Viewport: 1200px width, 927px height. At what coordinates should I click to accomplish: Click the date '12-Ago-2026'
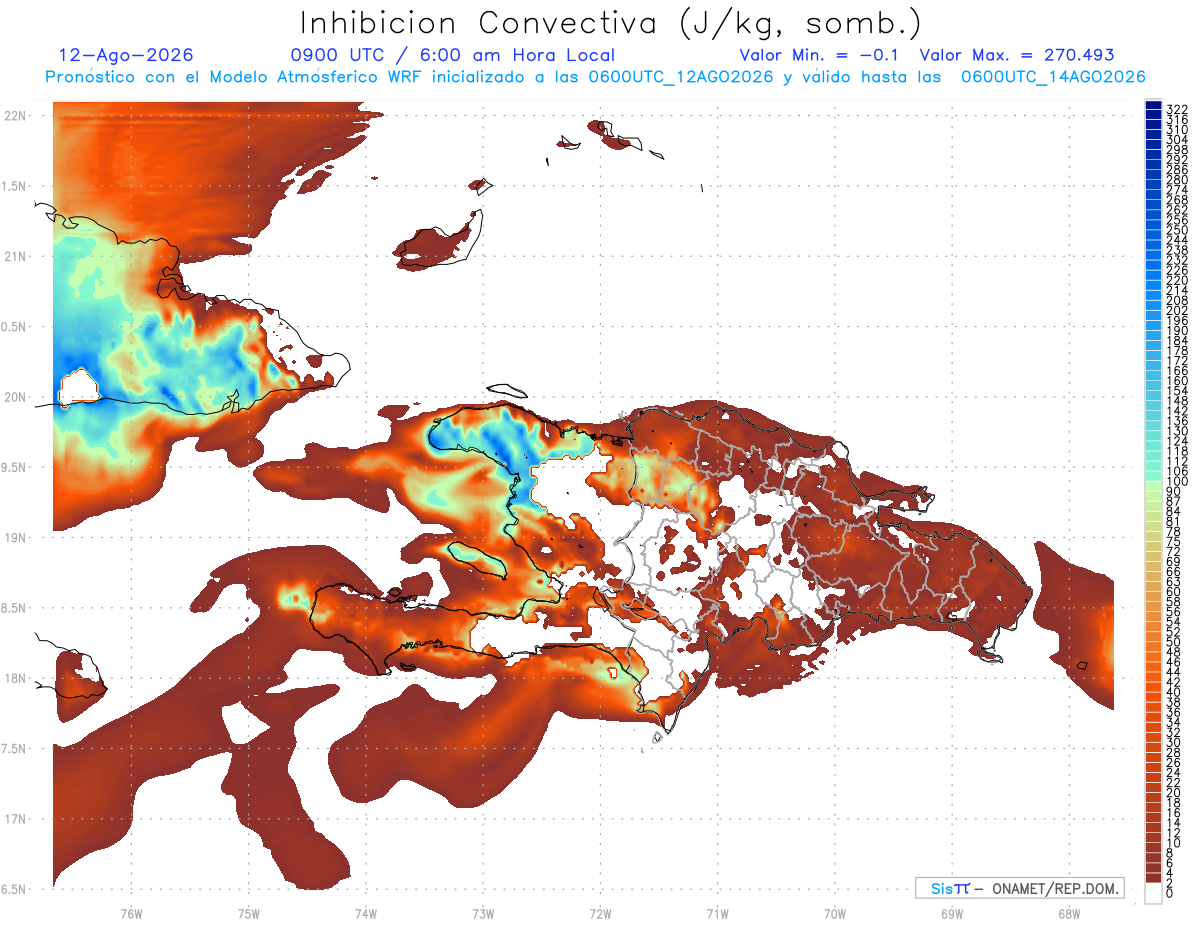point(126,55)
